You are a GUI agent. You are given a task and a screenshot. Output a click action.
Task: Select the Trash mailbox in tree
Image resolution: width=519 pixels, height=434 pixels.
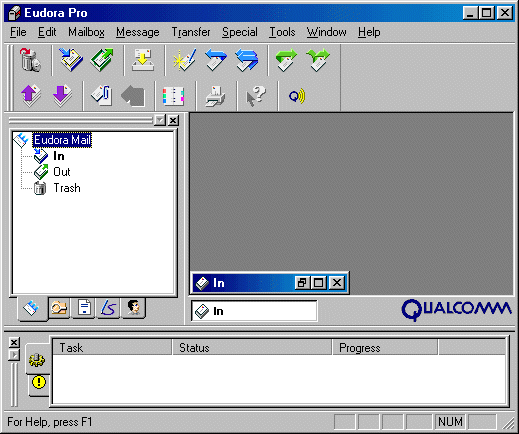67,188
